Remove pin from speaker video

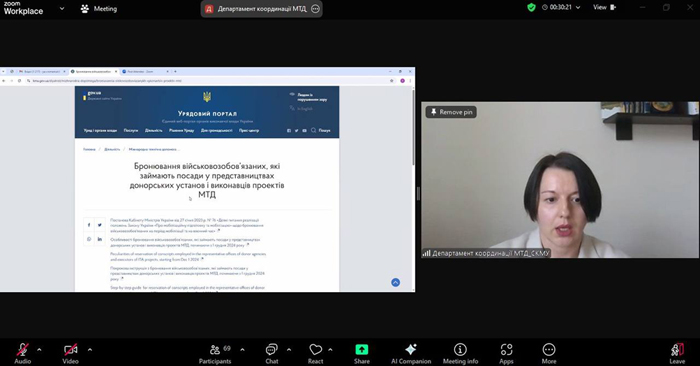451,112
